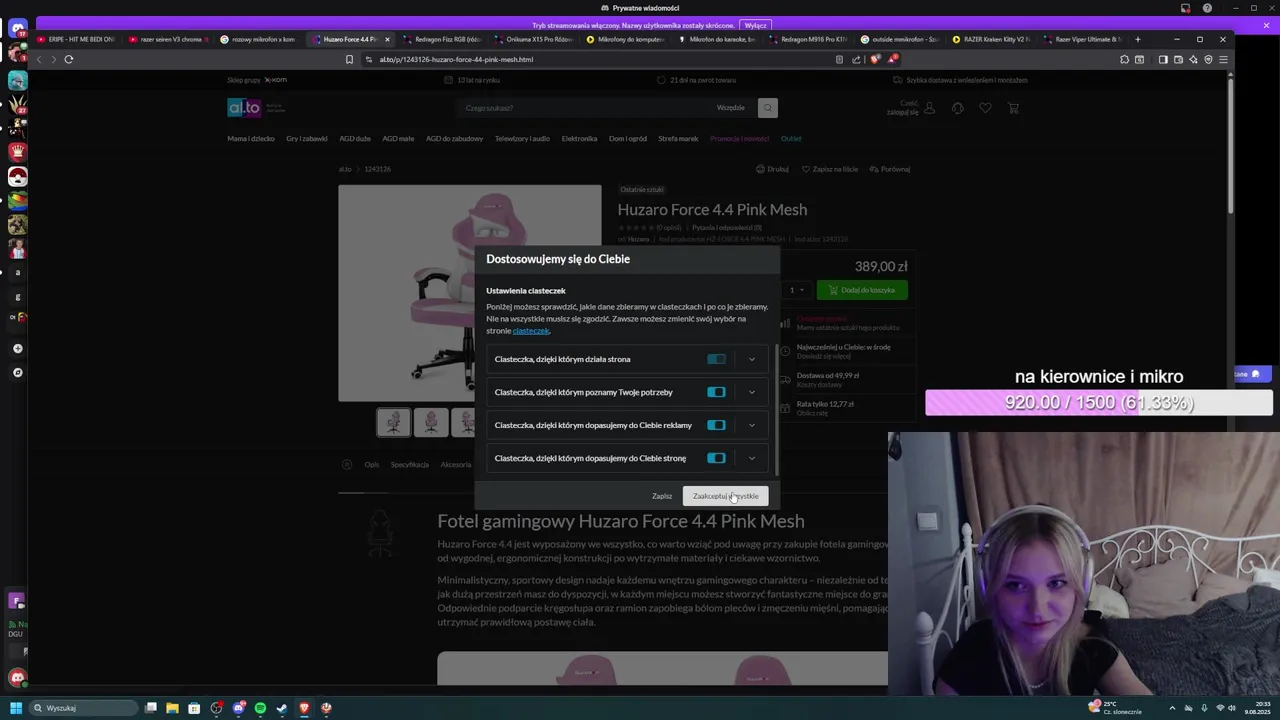The width and height of the screenshot is (1280, 720).
Task: Click volume icon in system tray
Action: (x=1233, y=708)
